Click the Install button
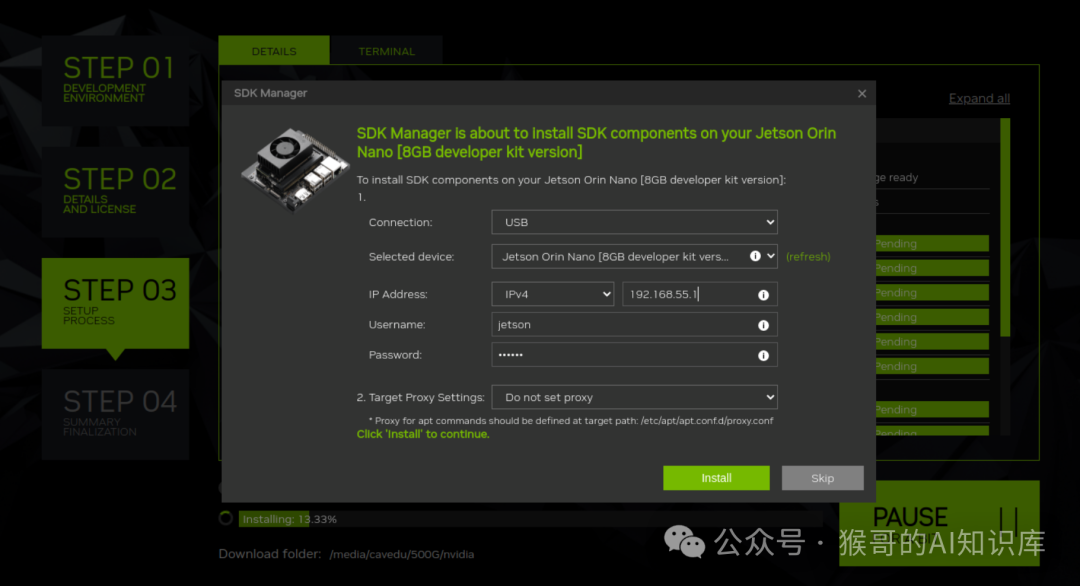Image resolution: width=1080 pixels, height=586 pixels. point(716,478)
